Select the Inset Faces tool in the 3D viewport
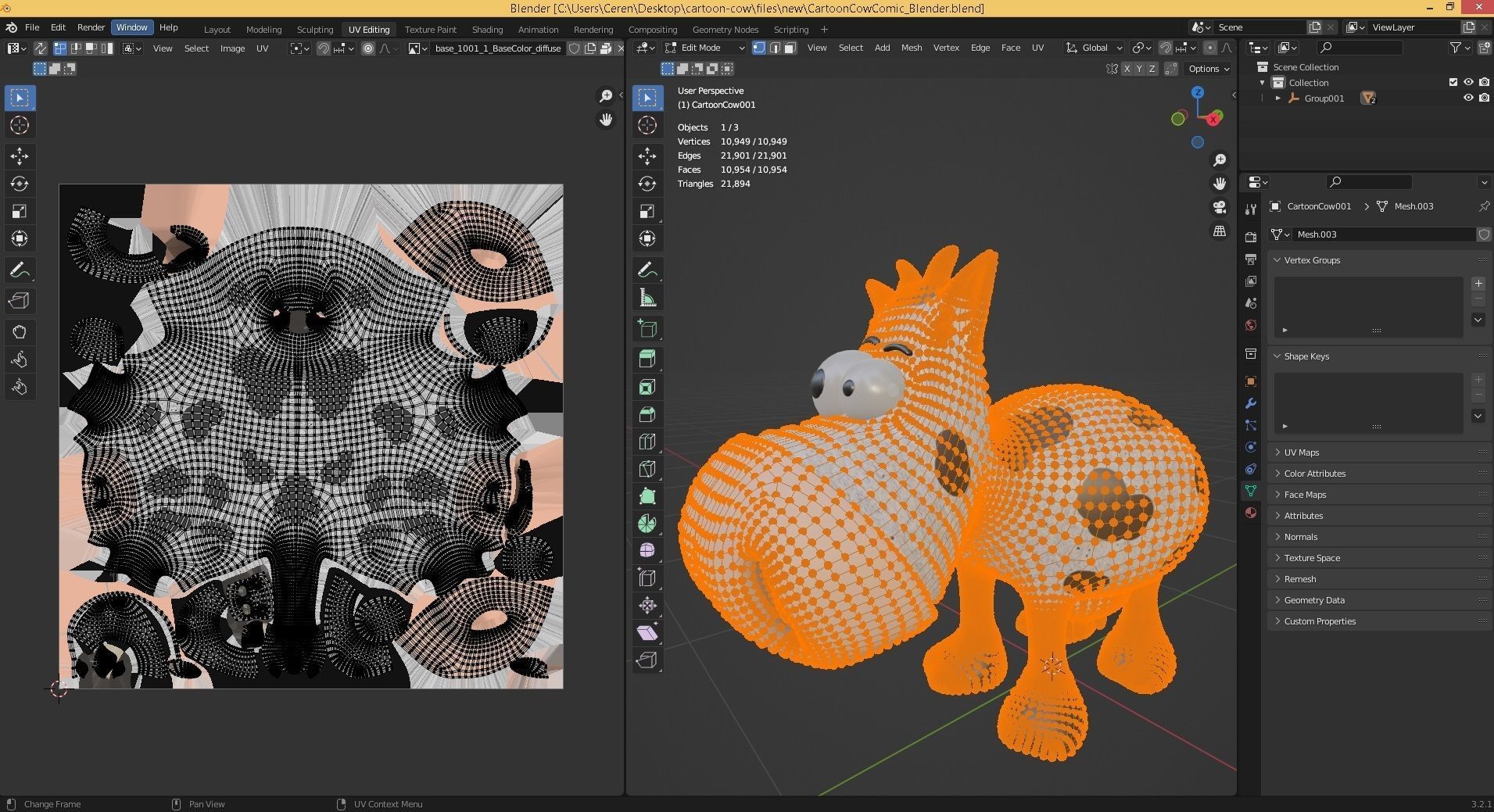The width and height of the screenshot is (1494, 812). pos(647,387)
